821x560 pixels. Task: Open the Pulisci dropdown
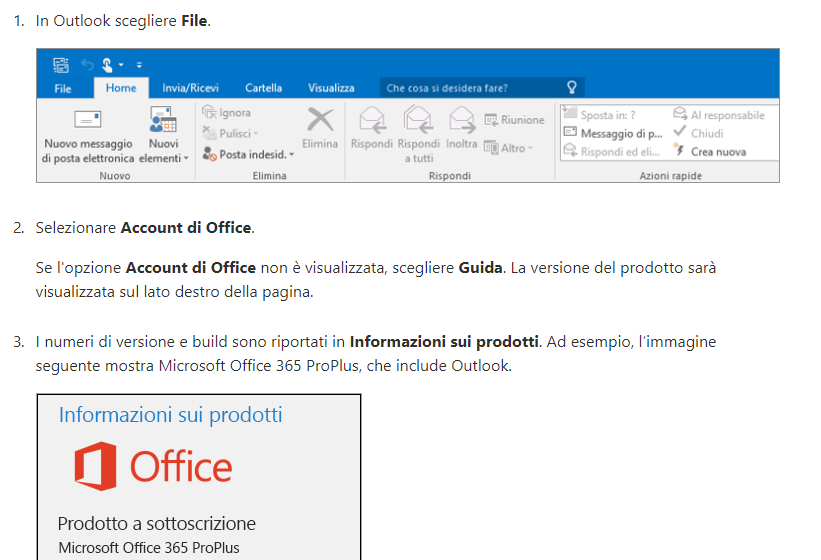[230, 133]
